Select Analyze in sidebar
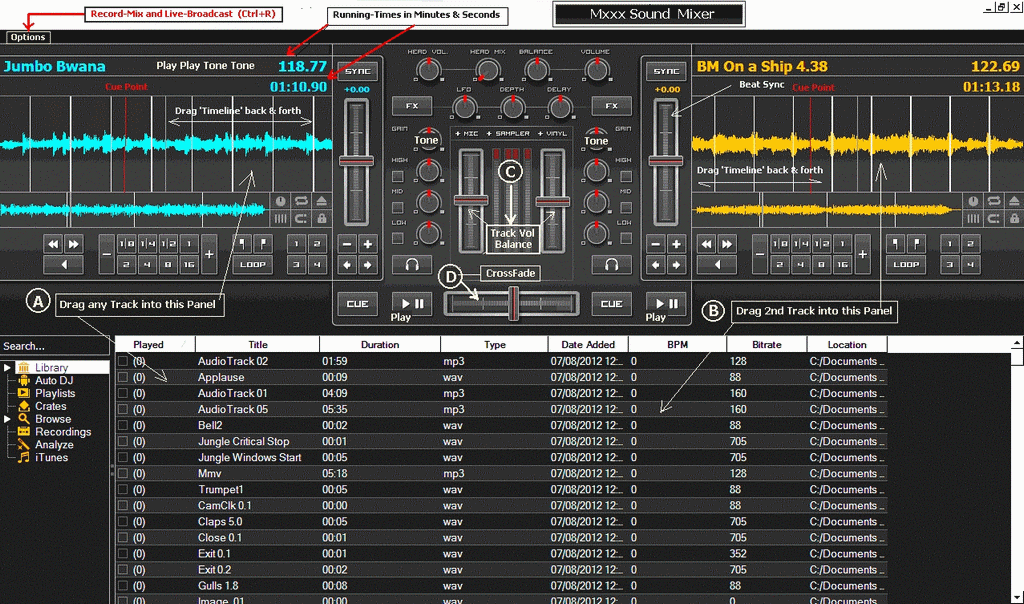This screenshot has height=604, width=1024. point(54,445)
